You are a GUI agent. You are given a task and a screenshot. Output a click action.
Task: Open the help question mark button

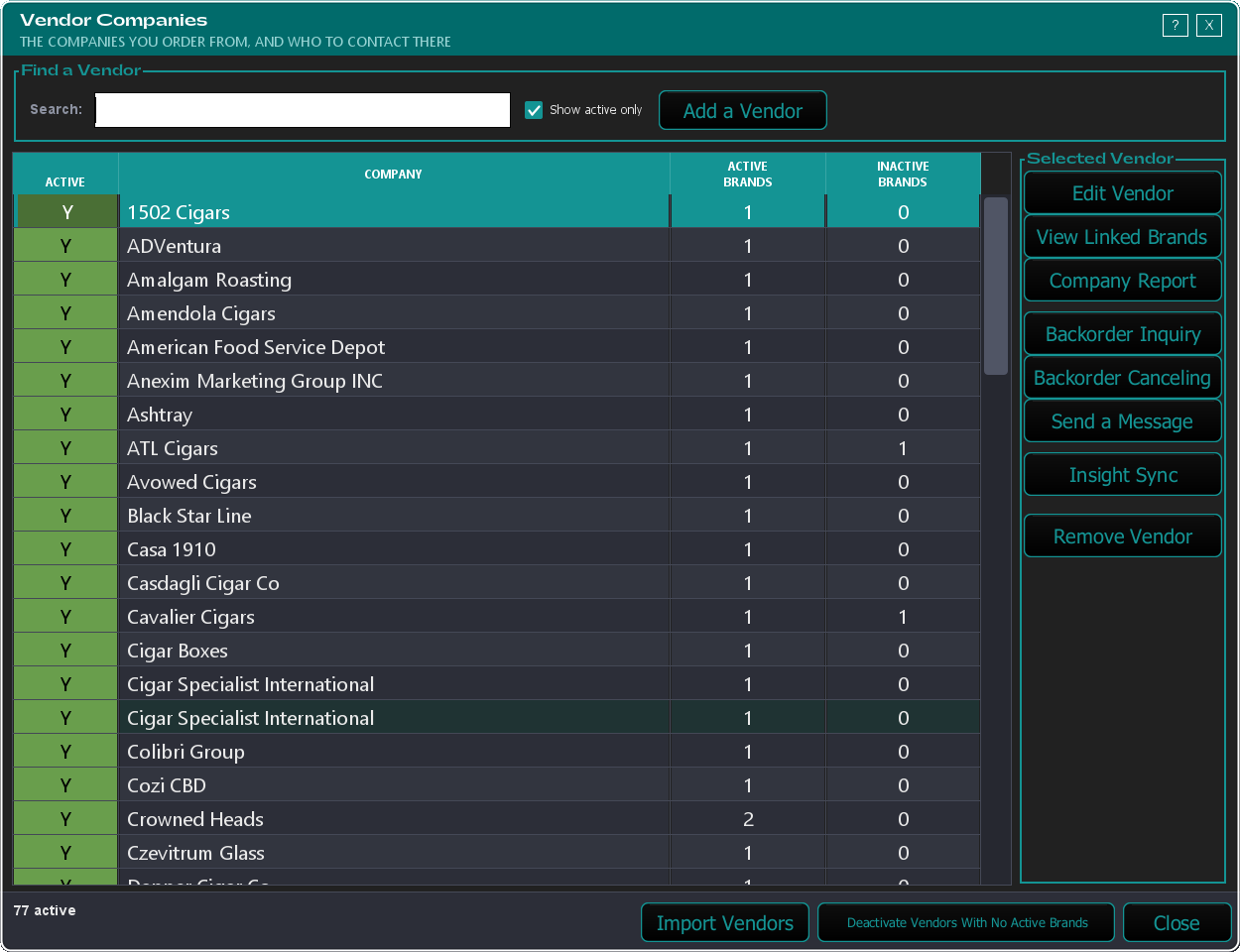click(x=1175, y=26)
